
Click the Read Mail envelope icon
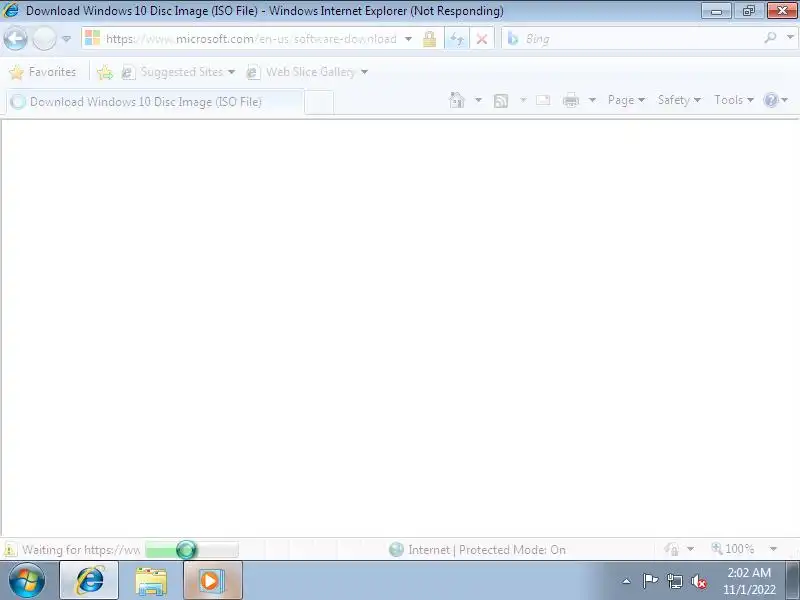coord(543,100)
